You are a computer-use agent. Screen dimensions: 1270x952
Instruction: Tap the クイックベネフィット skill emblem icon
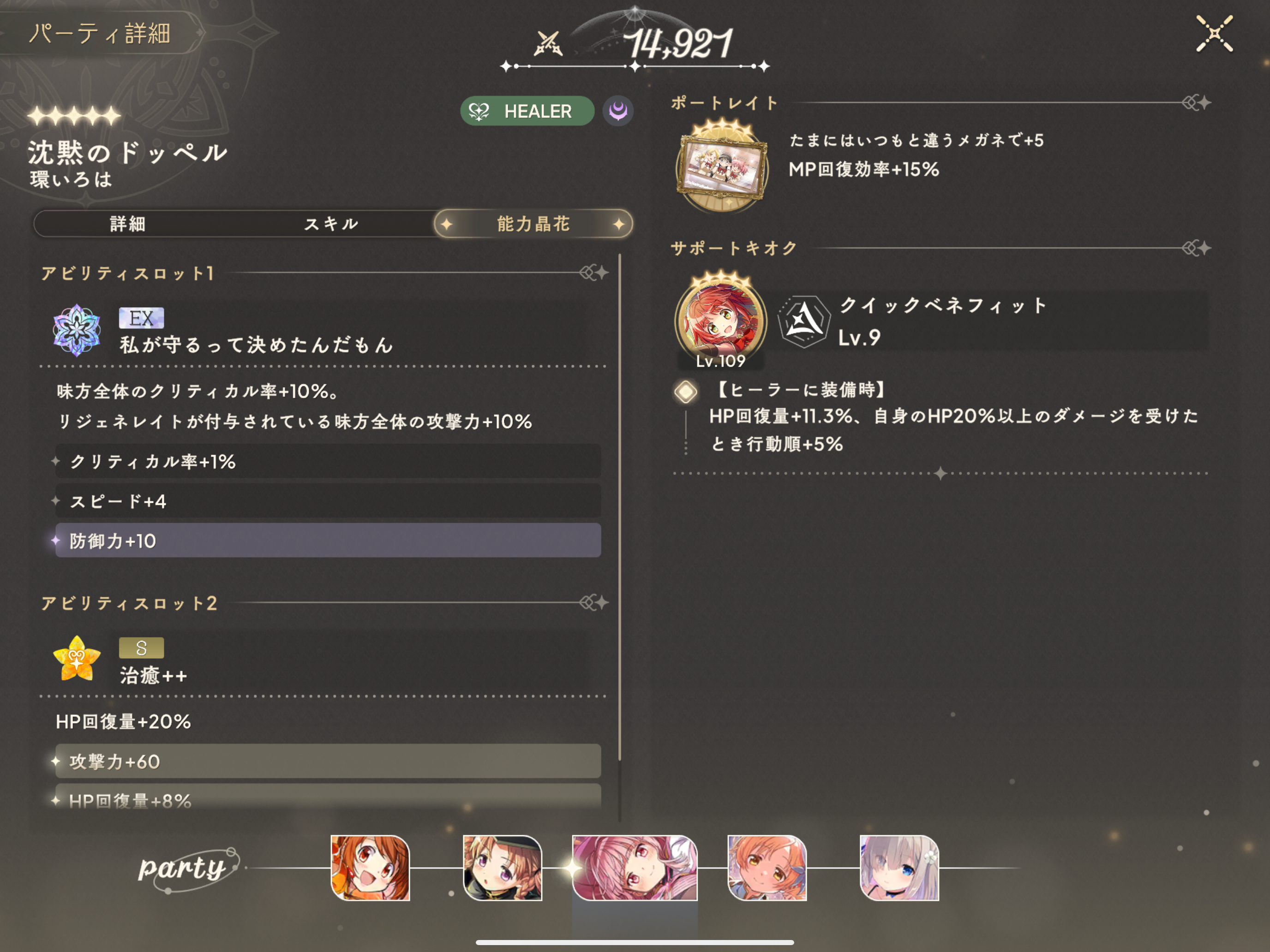(804, 321)
